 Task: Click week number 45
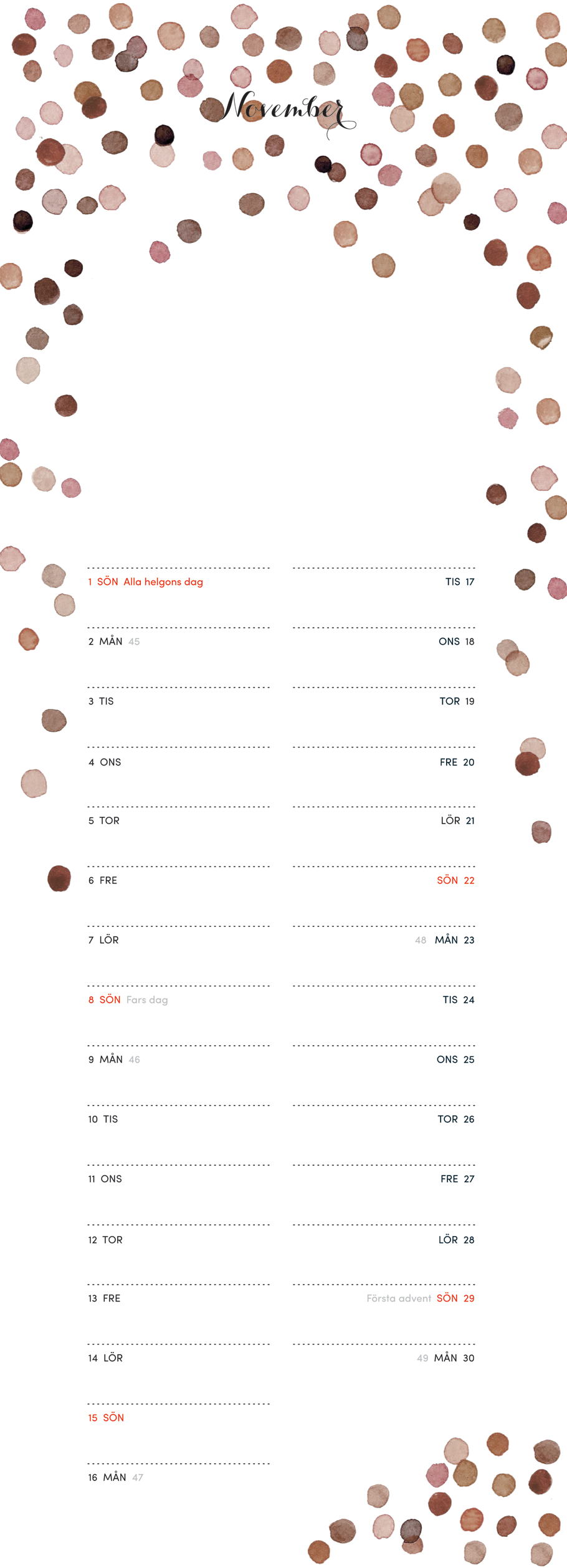[134, 642]
